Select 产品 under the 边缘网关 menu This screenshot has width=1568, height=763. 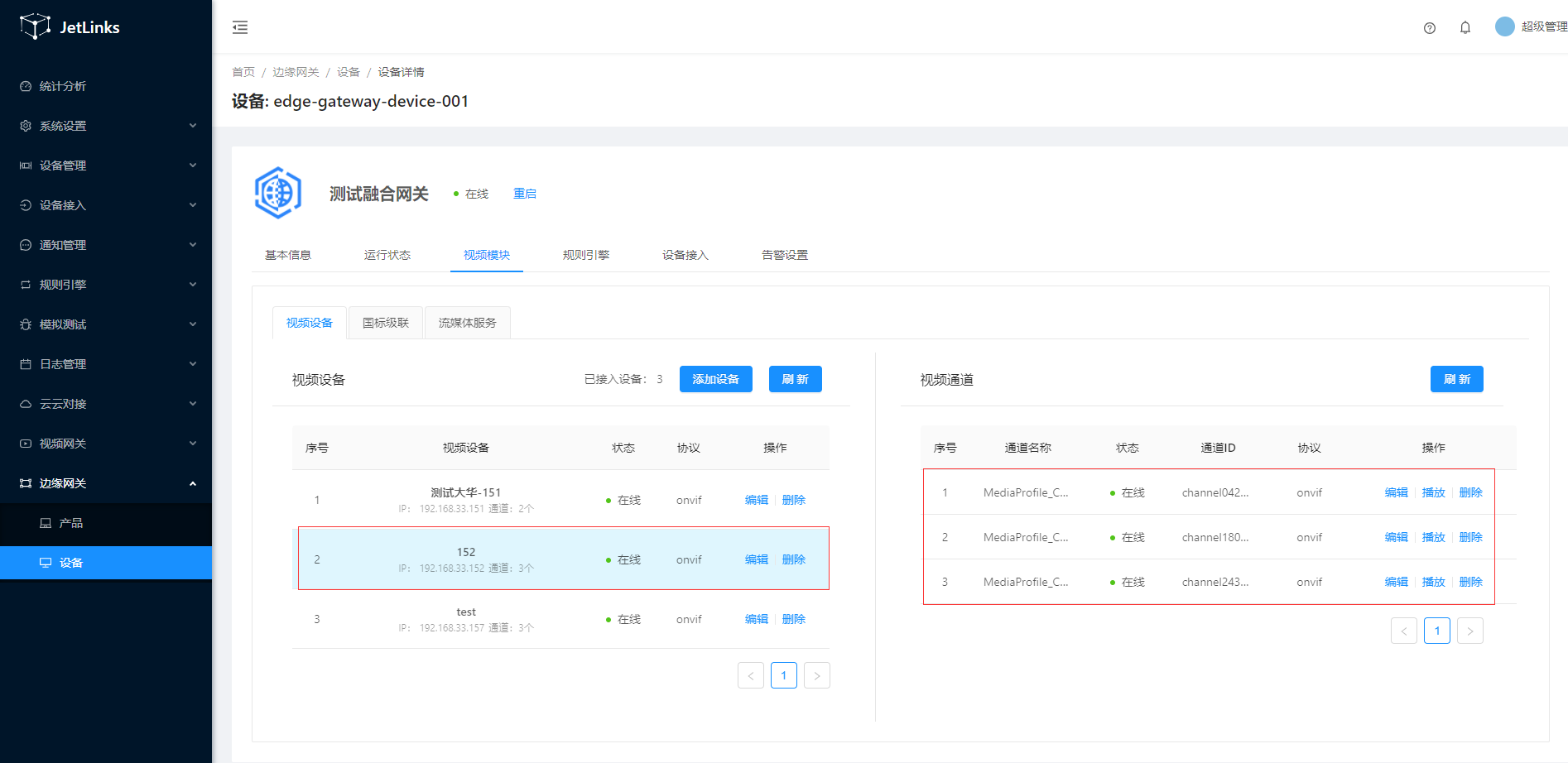71,523
